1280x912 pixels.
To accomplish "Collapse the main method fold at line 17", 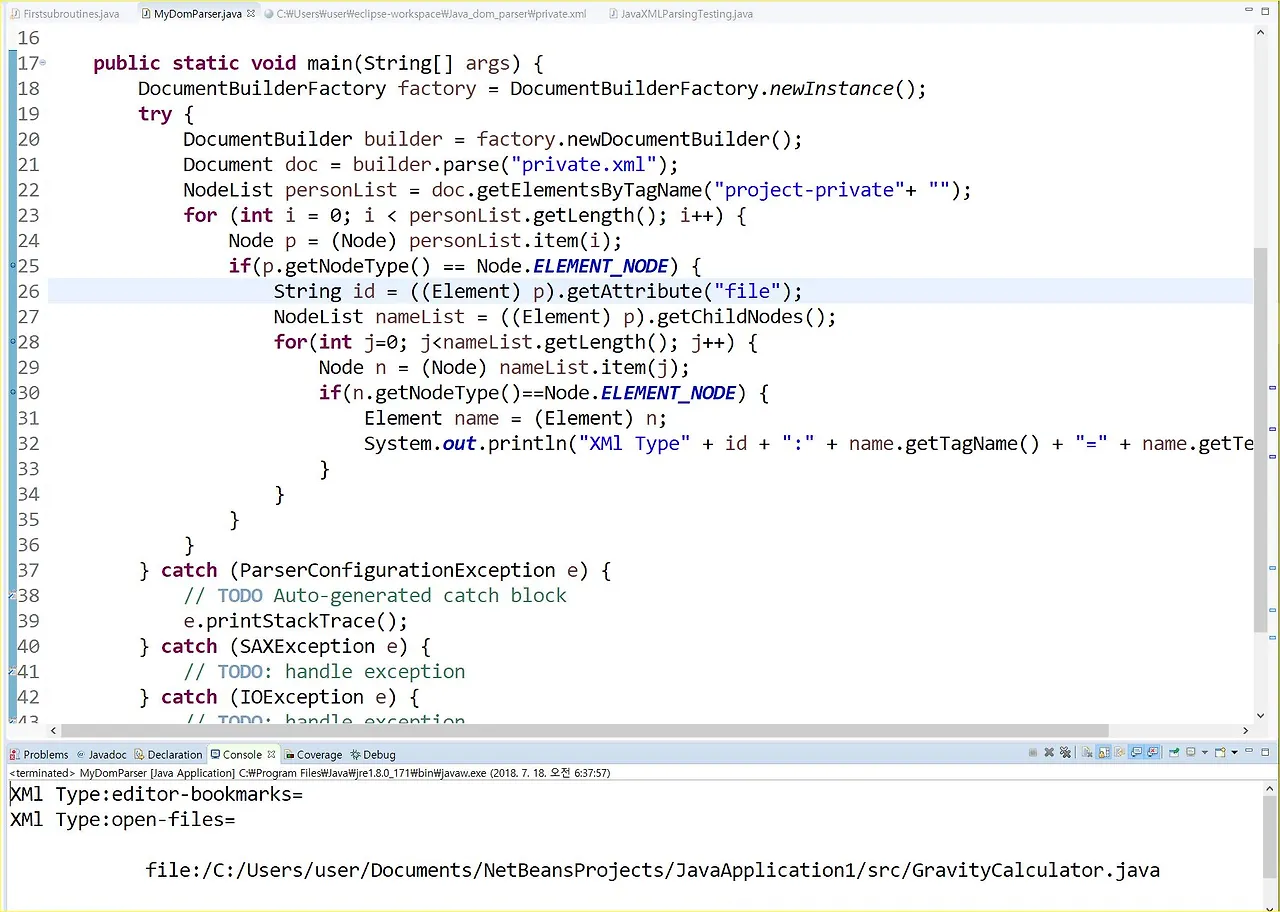I will 43,63.
